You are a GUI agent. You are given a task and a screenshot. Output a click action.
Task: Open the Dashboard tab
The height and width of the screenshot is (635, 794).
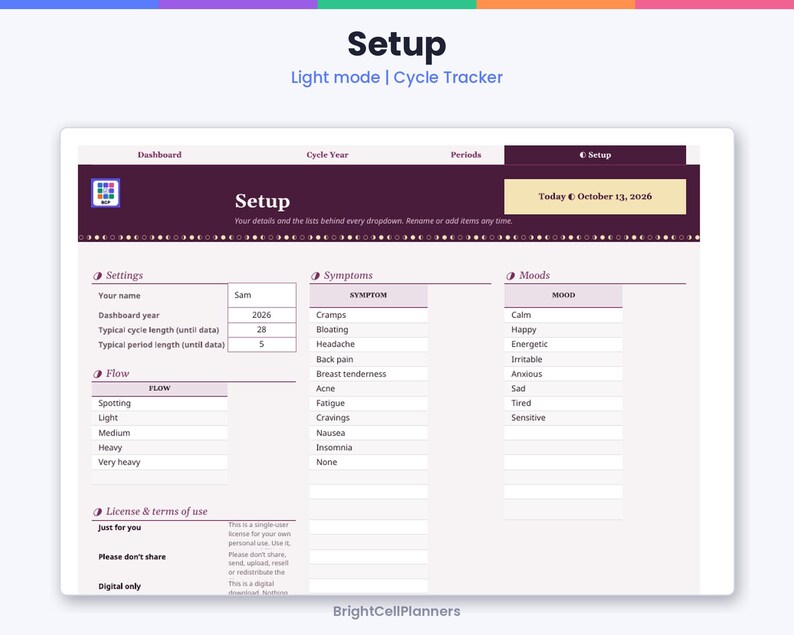(x=160, y=155)
